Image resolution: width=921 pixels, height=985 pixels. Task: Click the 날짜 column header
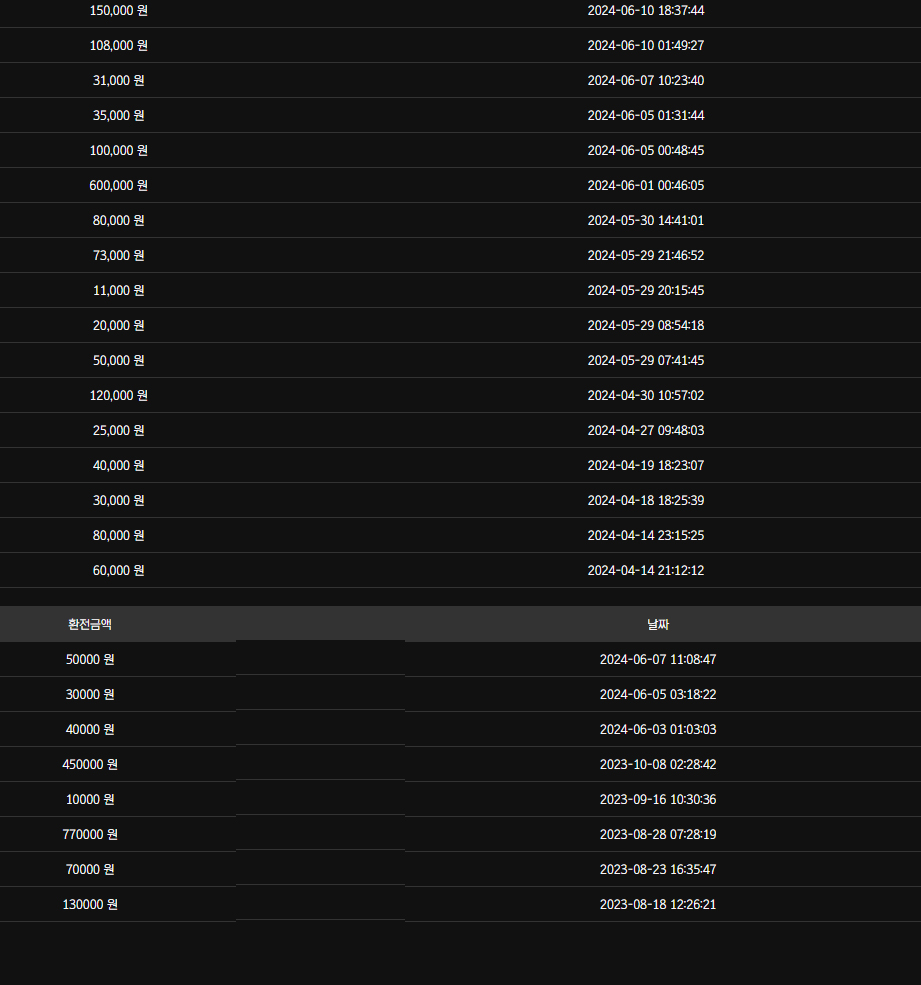pos(658,624)
